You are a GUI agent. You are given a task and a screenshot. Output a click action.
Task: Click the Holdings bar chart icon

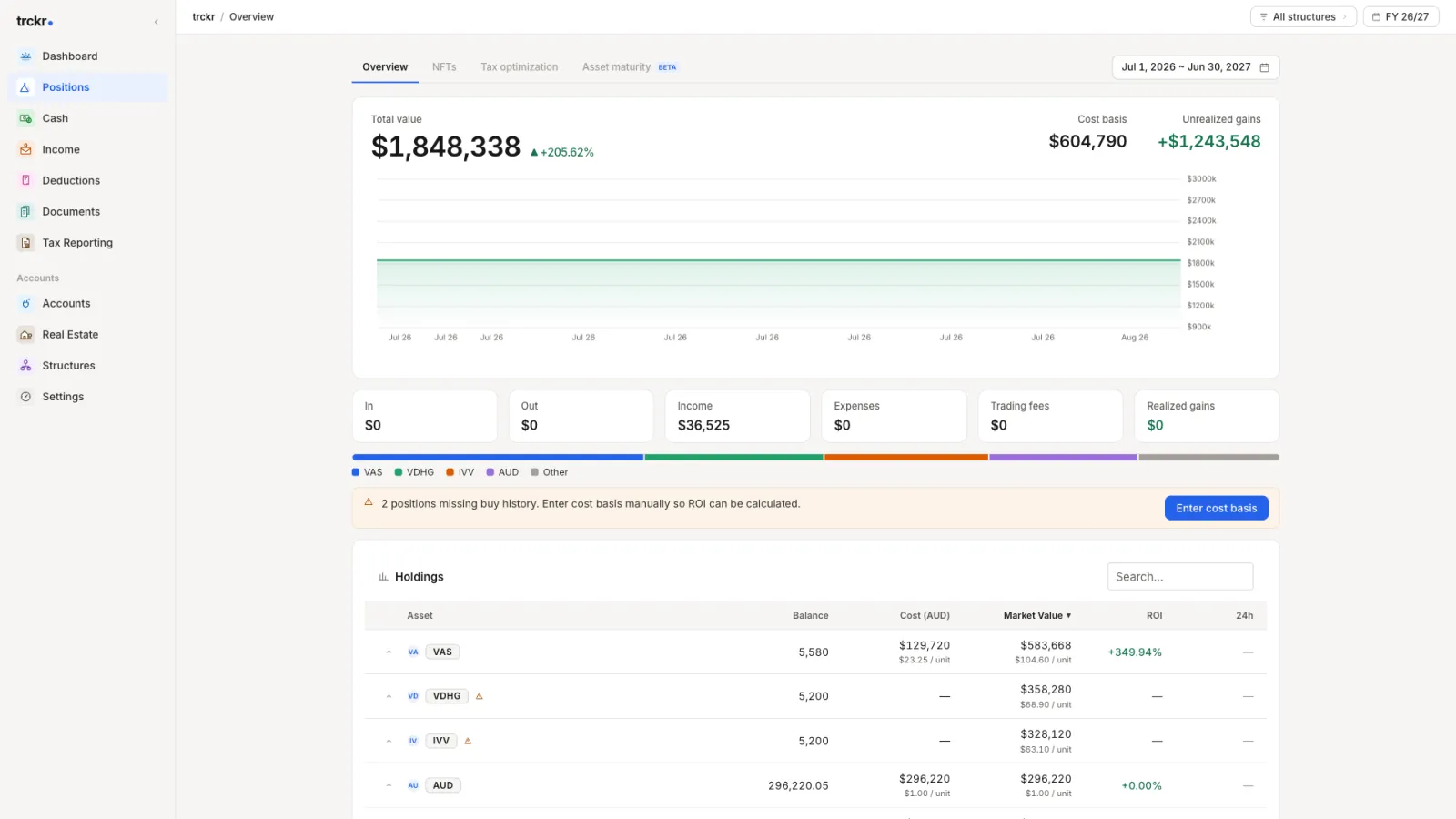[x=383, y=577]
